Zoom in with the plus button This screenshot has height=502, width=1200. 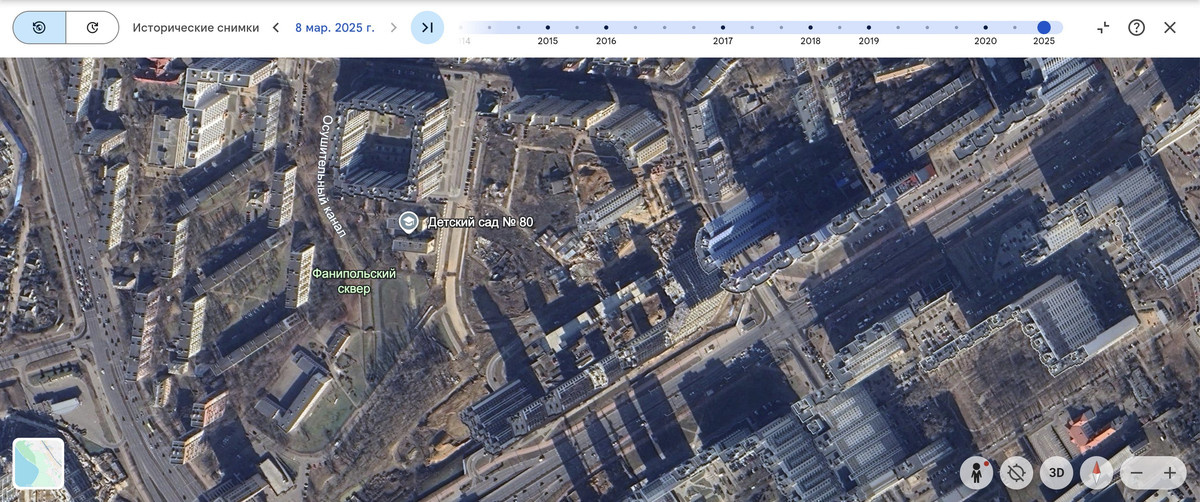1169,473
